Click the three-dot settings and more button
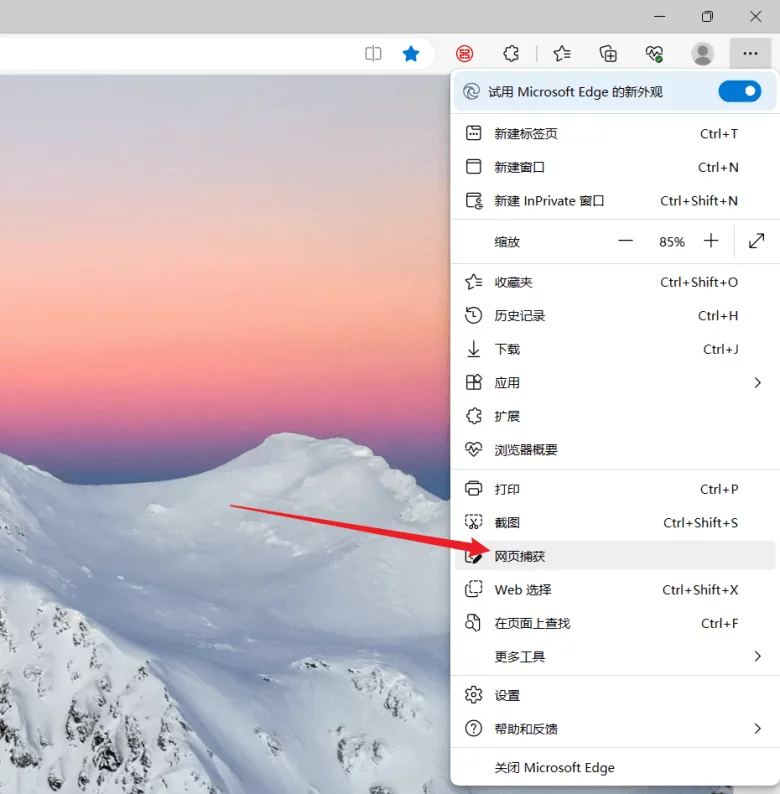Viewport: 780px width, 794px height. [750, 54]
